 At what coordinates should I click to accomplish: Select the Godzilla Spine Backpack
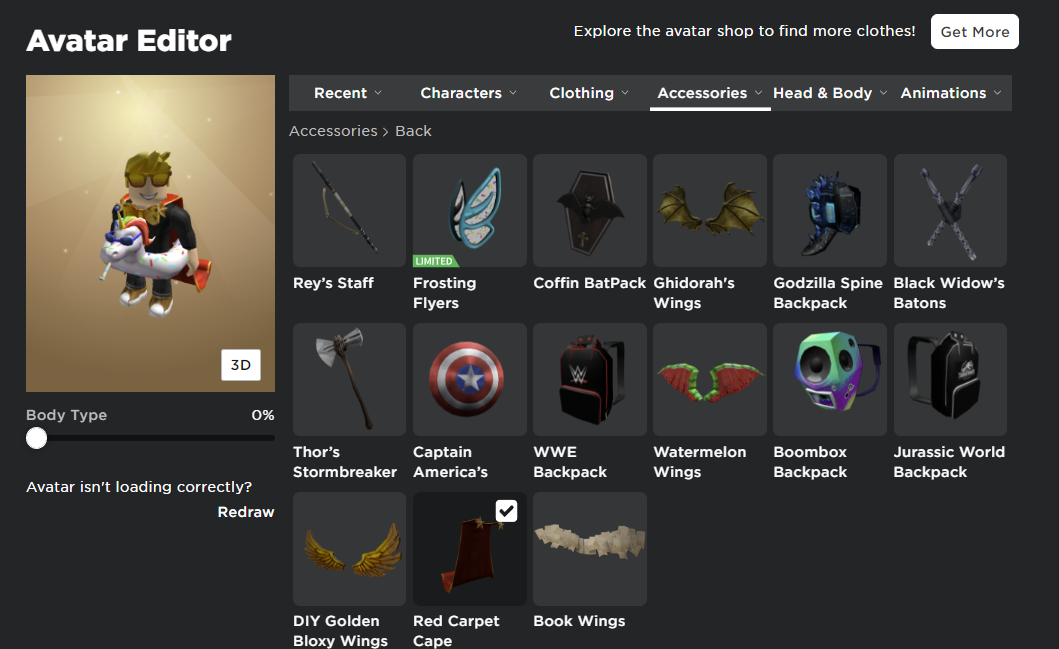click(830, 210)
